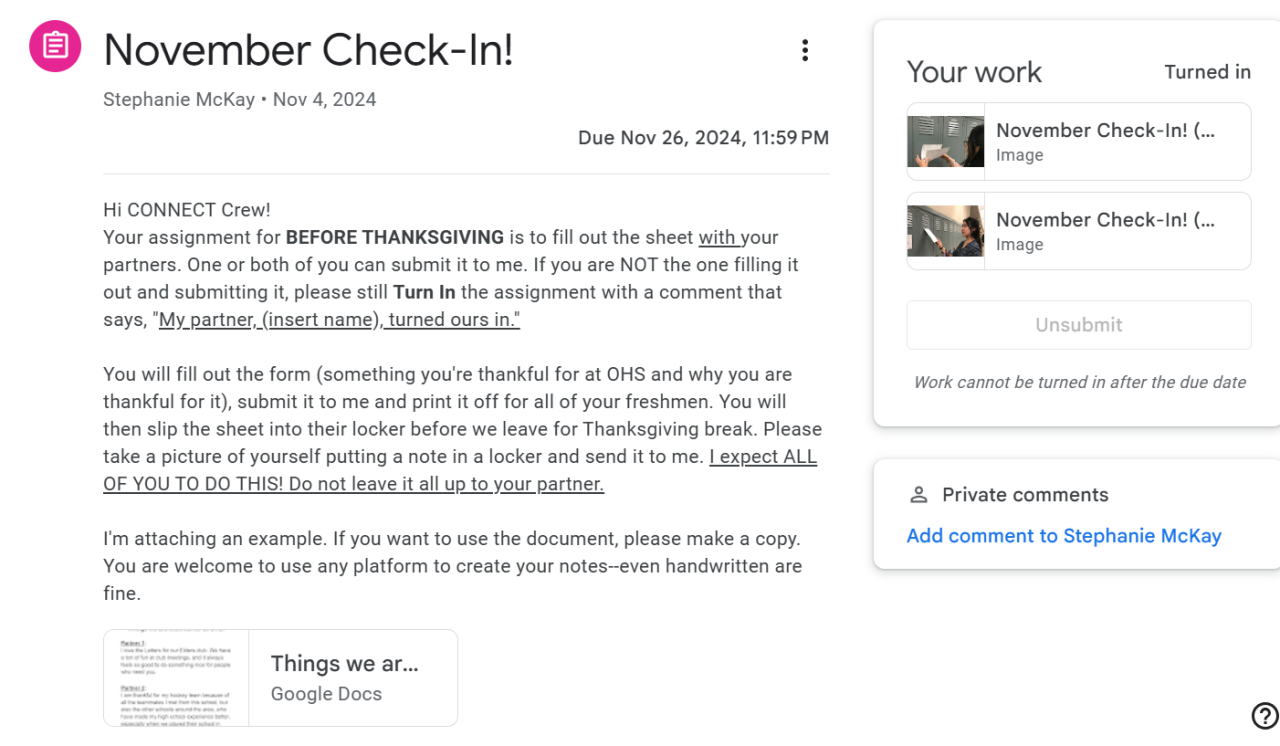Open first submitted image thumbnail of locker note
The height and width of the screenshot is (746, 1280).
click(946, 142)
